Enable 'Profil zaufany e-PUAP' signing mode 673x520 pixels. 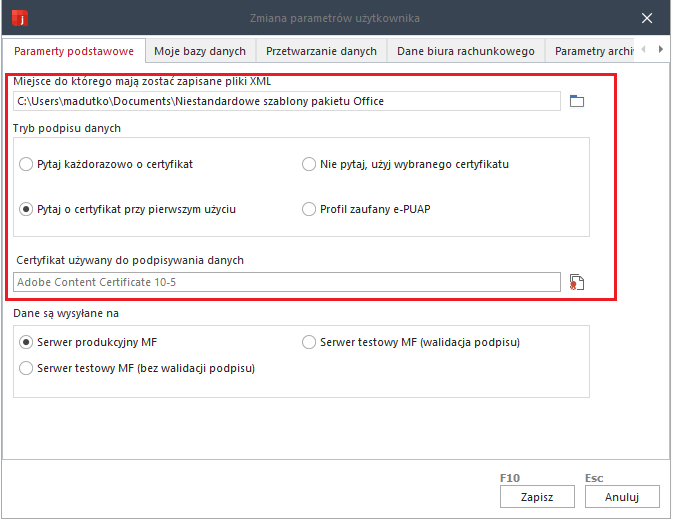pos(309,209)
